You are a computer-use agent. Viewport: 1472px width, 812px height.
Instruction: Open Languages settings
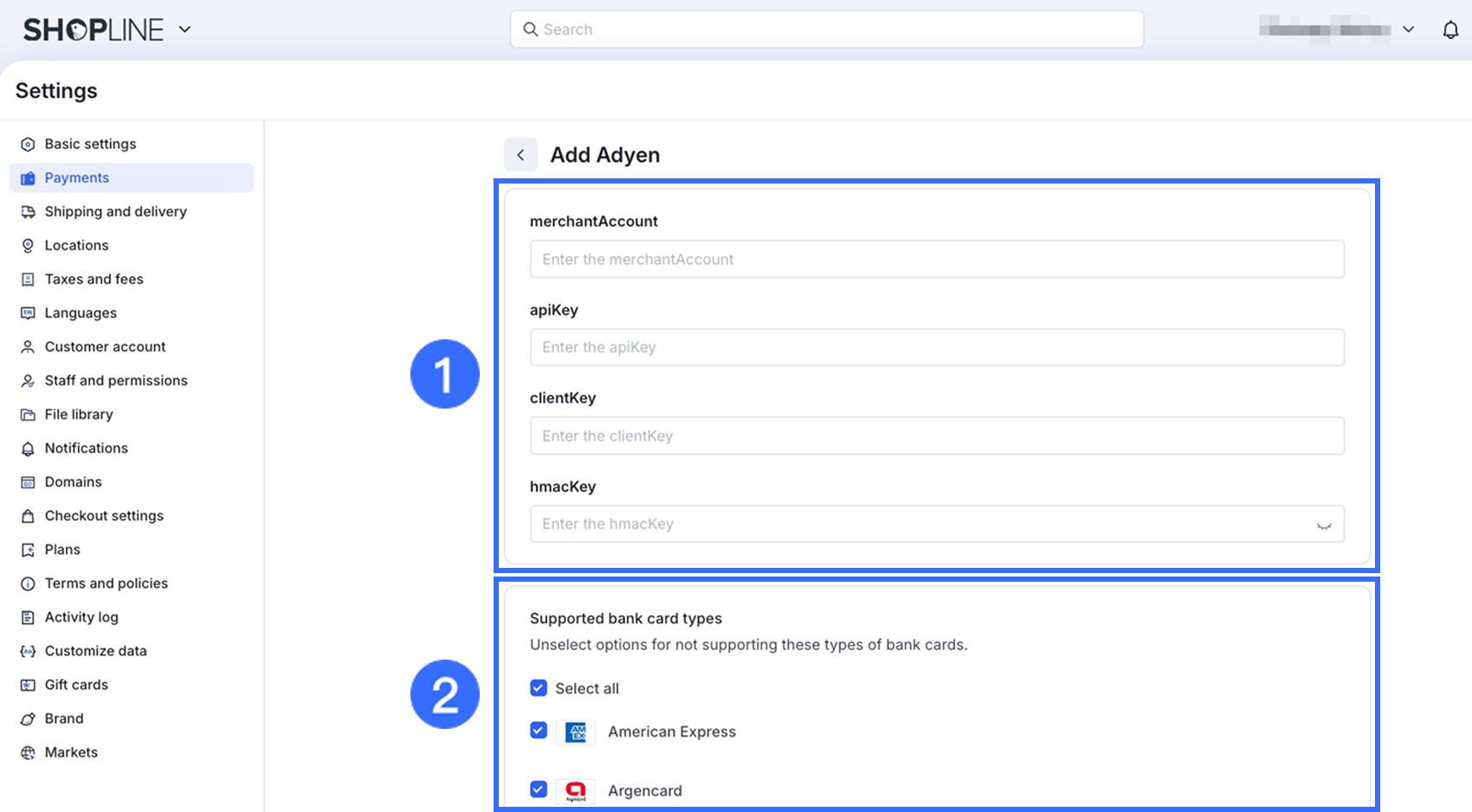(132, 313)
